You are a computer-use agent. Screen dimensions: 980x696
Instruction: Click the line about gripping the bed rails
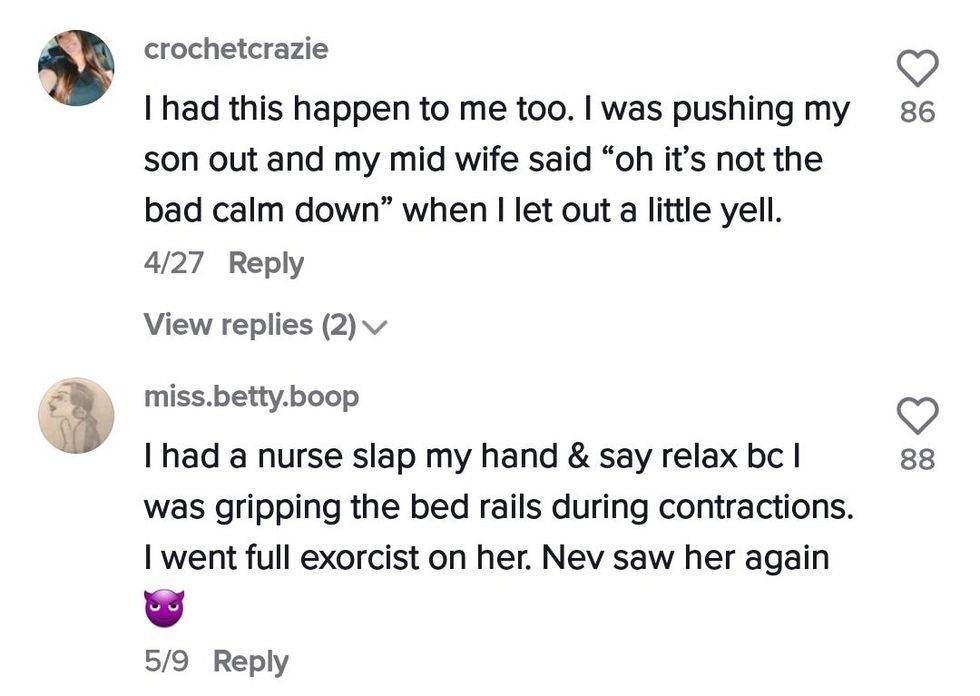(499, 507)
